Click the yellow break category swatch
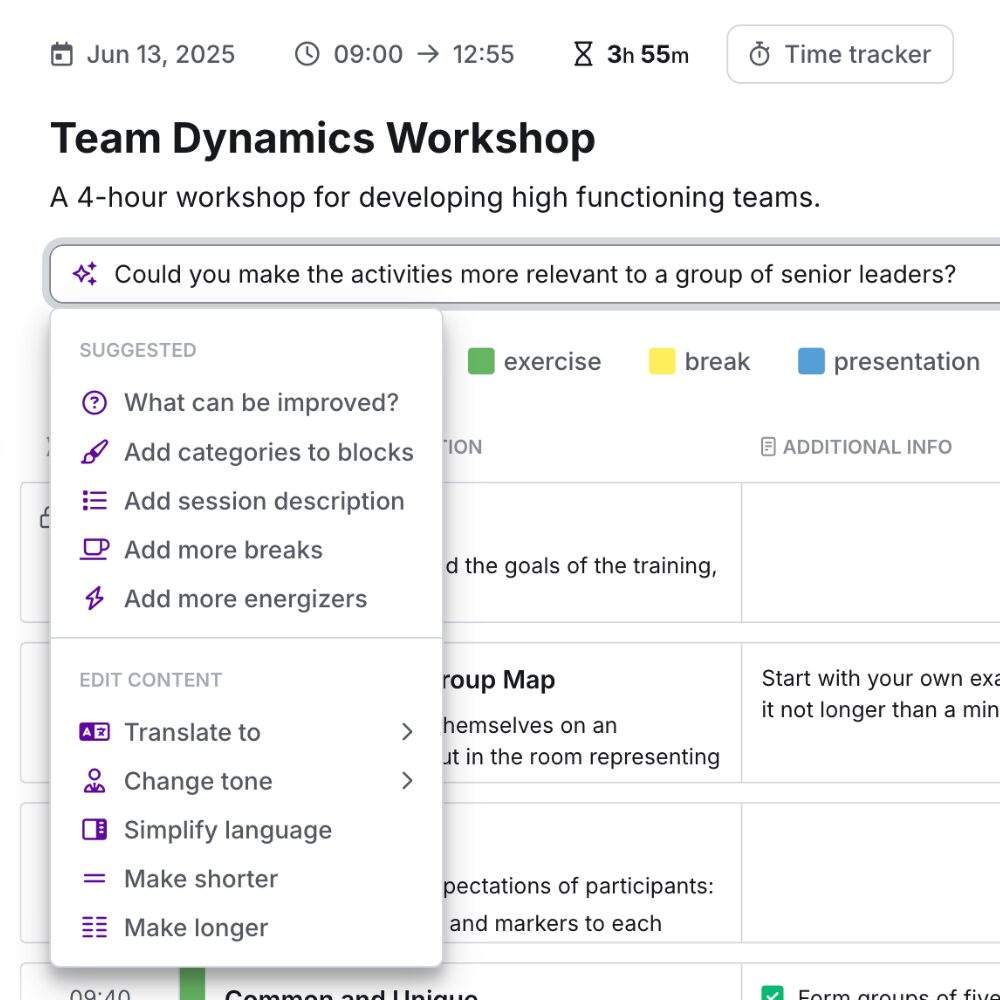Viewport: 1000px width, 1000px height. point(662,361)
